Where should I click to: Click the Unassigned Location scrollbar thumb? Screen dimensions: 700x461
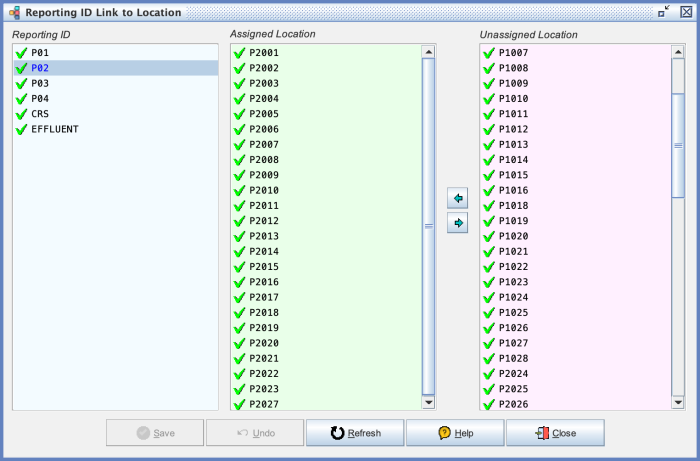(x=677, y=146)
